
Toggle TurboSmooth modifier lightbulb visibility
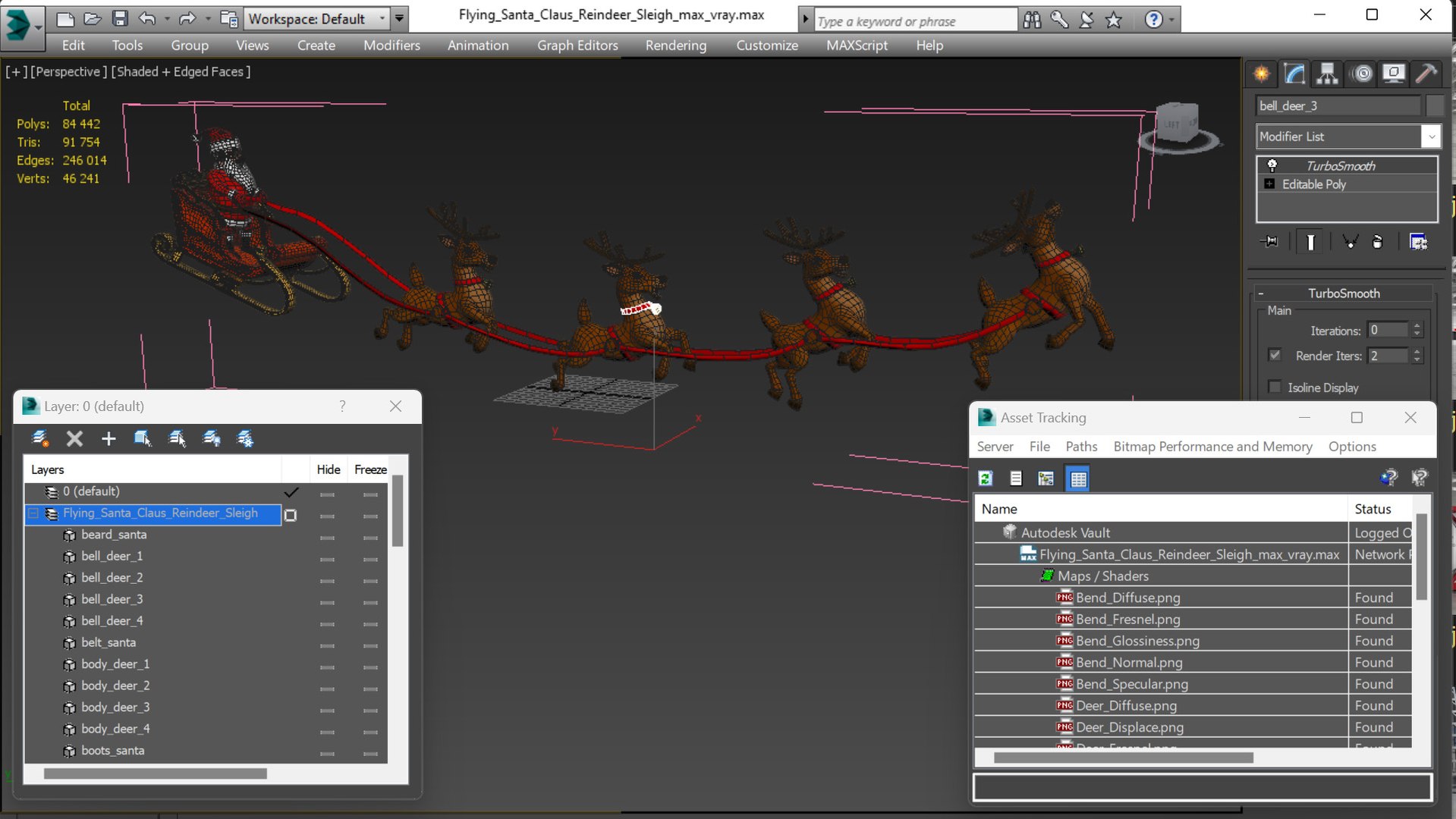[x=1272, y=165]
